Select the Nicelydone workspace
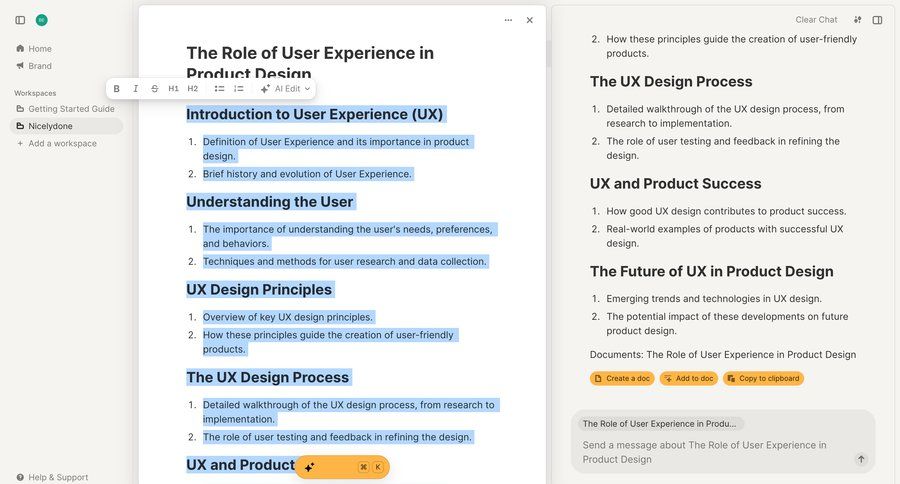 click(66, 126)
